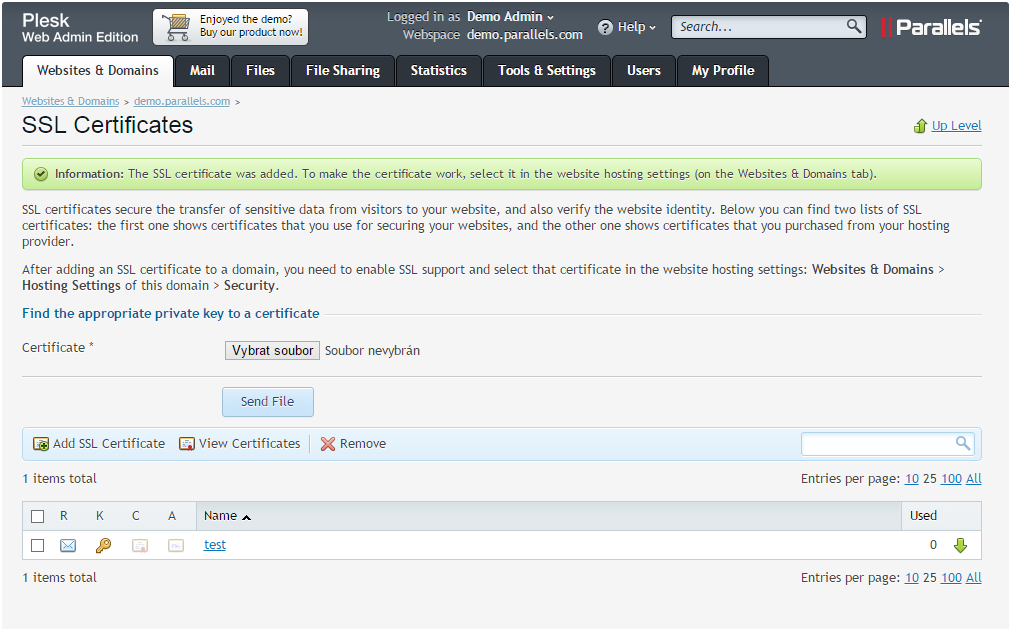Toggle the select-all checkbox in table header
The height and width of the screenshot is (629, 1010).
(38, 516)
